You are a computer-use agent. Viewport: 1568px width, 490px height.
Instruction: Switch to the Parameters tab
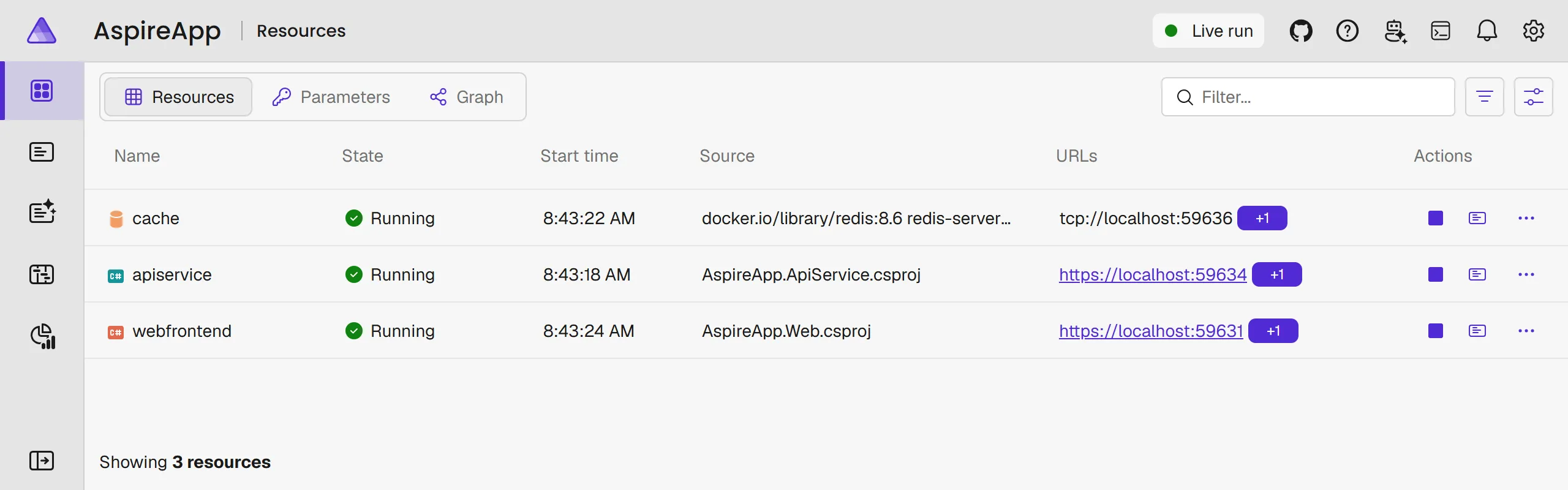click(x=331, y=97)
